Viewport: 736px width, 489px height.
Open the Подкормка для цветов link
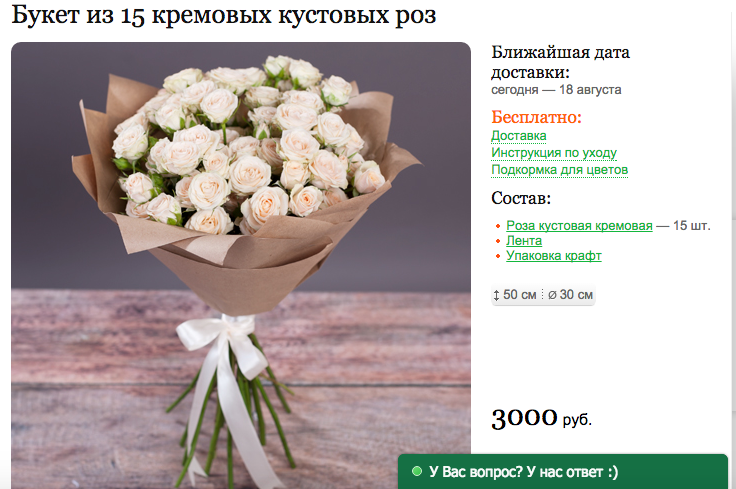point(560,170)
